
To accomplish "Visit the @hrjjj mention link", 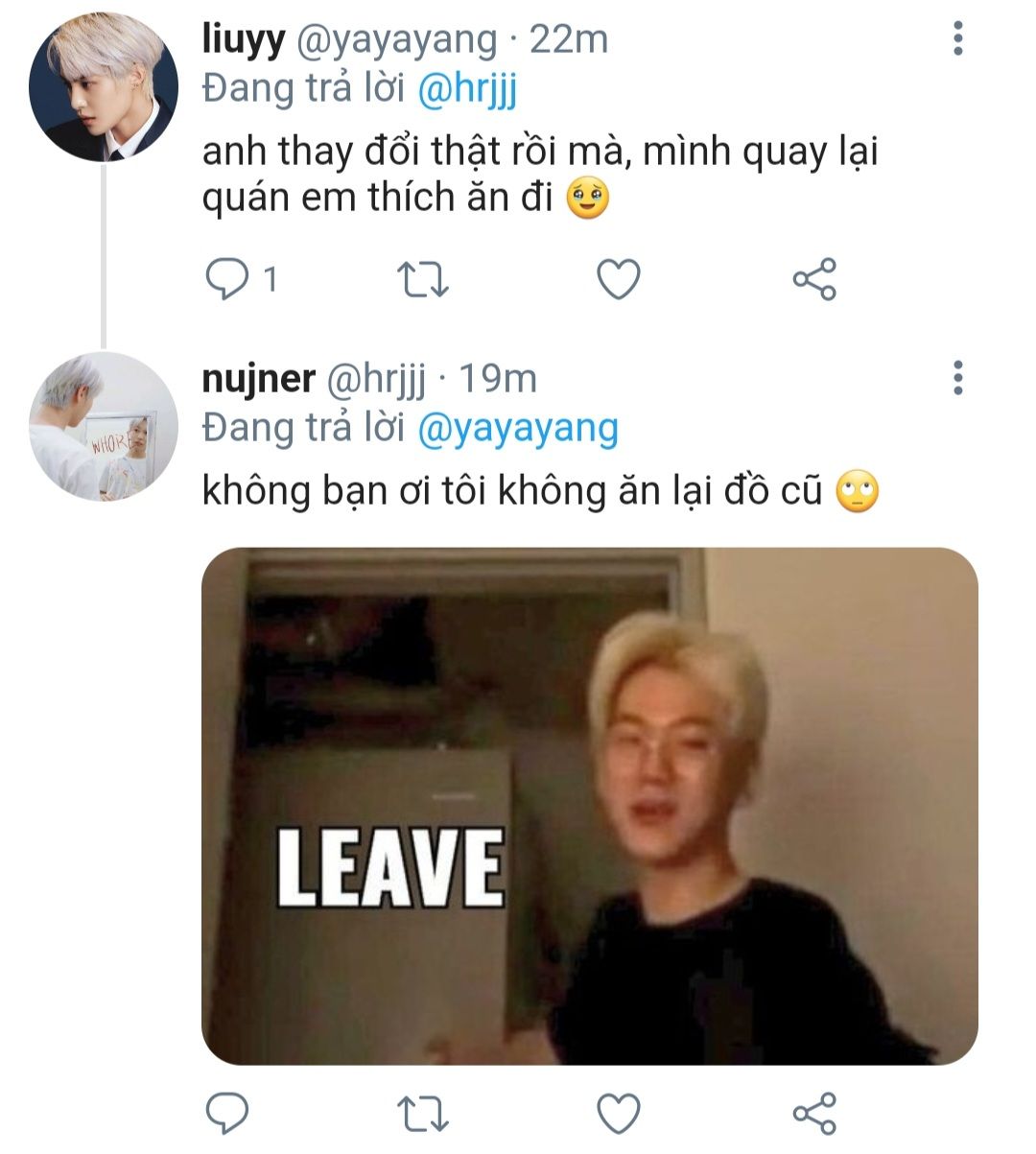I will click(467, 89).
